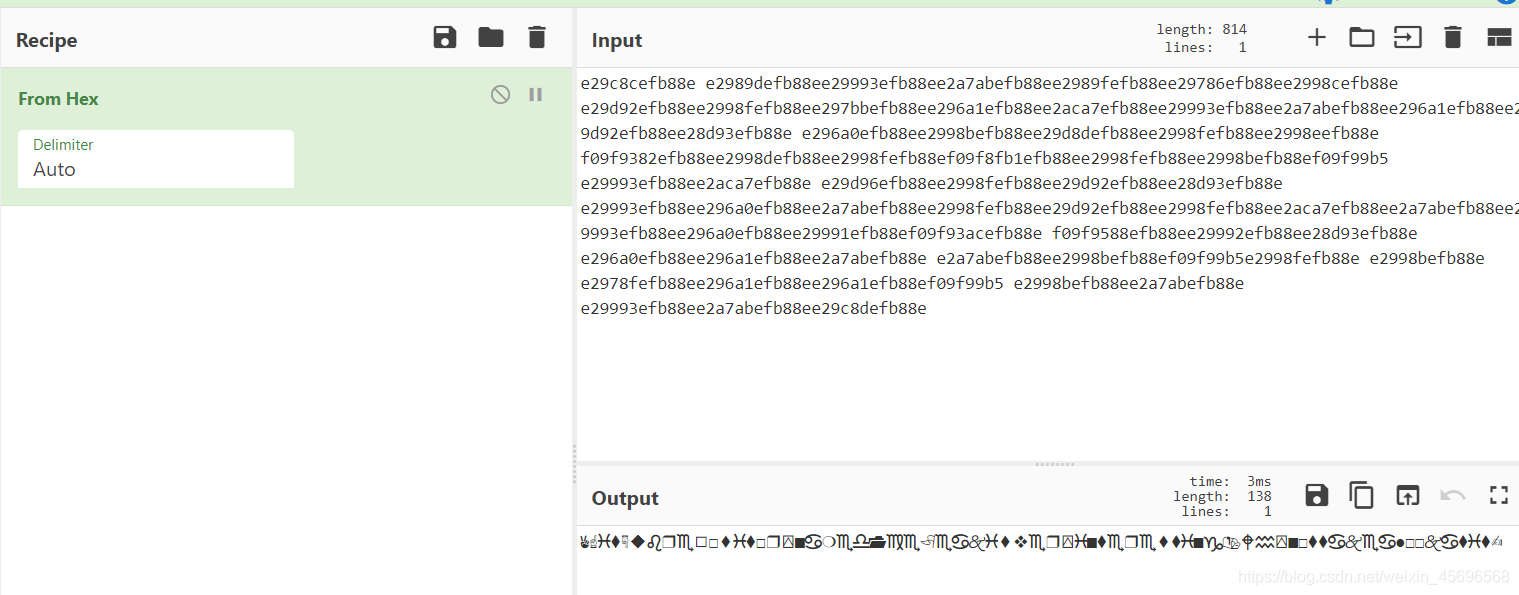1519x595 pixels.
Task: Open the Delimiter dropdown
Action: coord(156,159)
